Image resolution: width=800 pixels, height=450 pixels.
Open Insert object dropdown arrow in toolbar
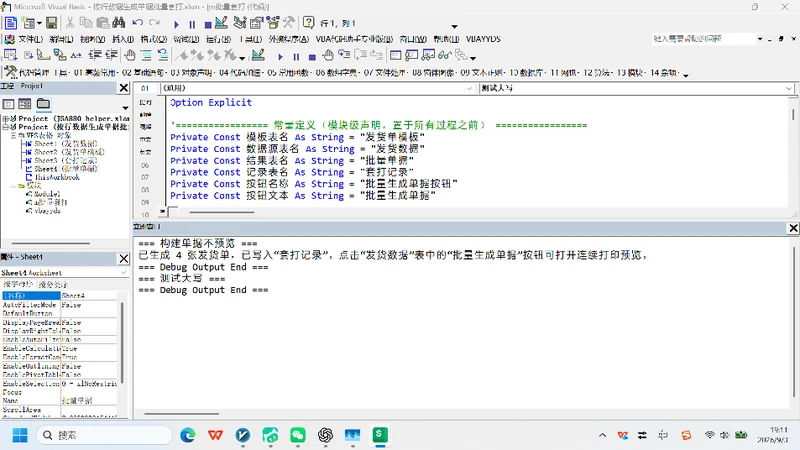point(39,23)
